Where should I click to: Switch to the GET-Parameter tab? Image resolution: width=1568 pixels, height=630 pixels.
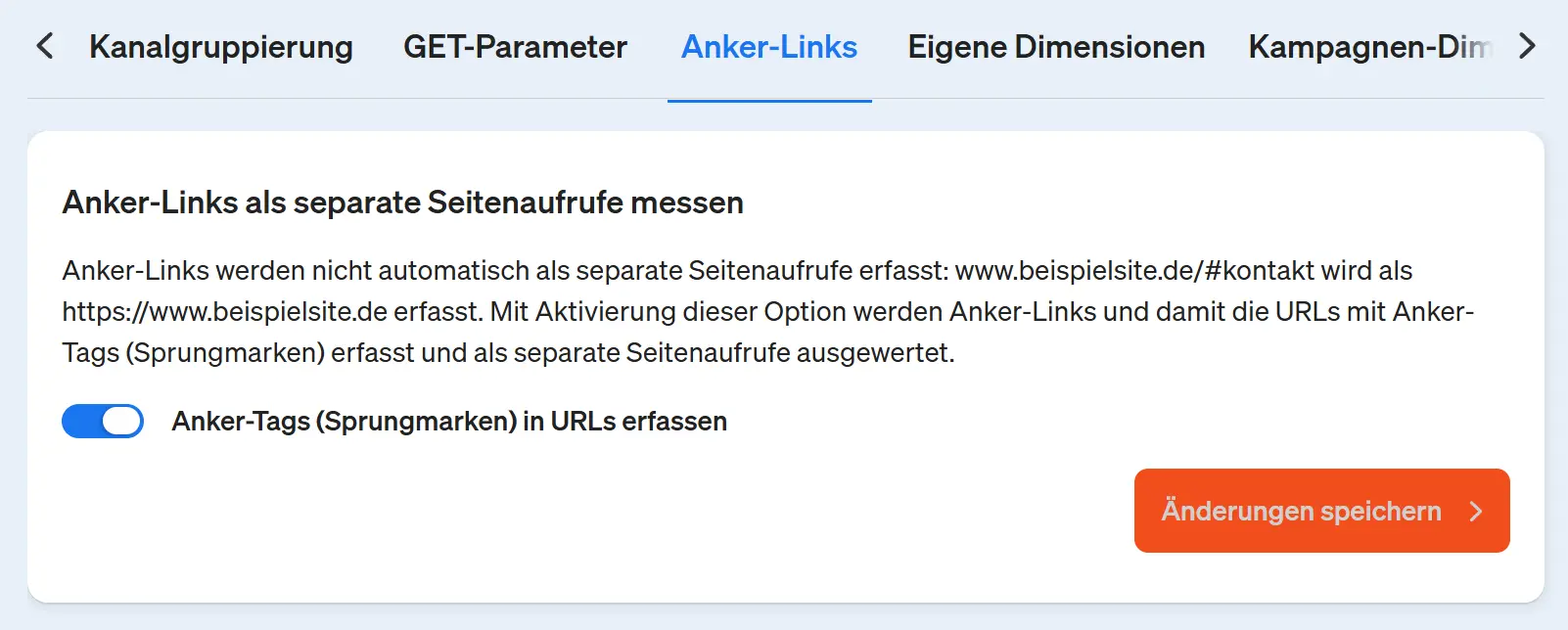pyautogui.click(x=515, y=47)
